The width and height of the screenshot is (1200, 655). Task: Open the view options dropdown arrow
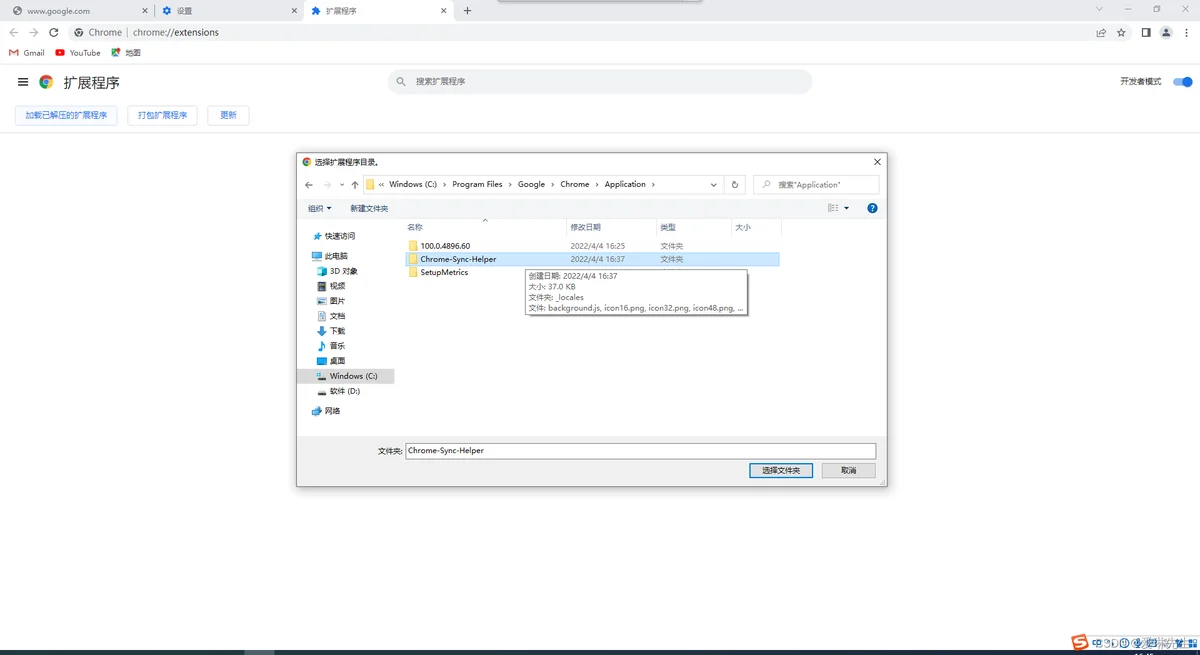[x=846, y=208]
